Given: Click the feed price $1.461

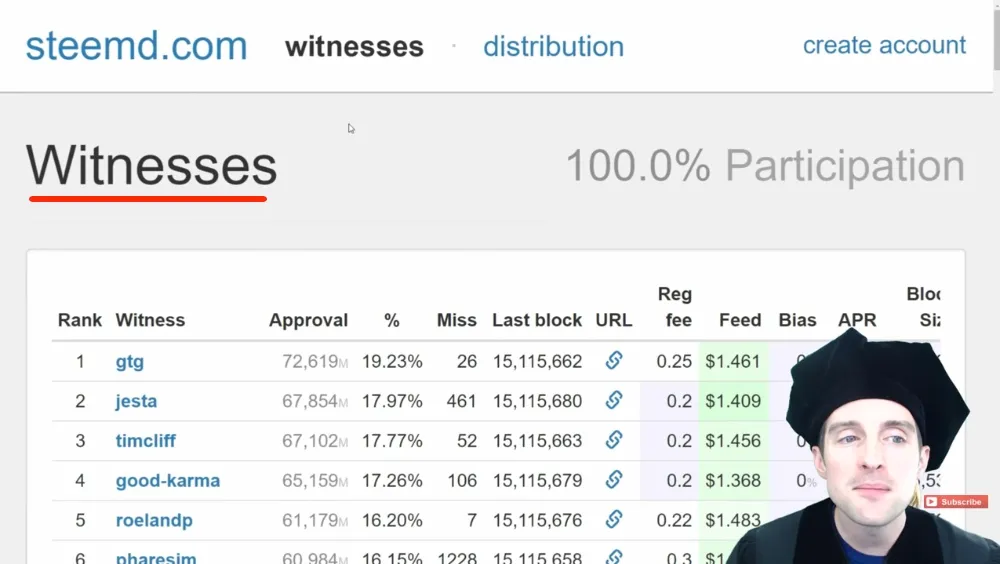Looking at the screenshot, I should 733,362.
